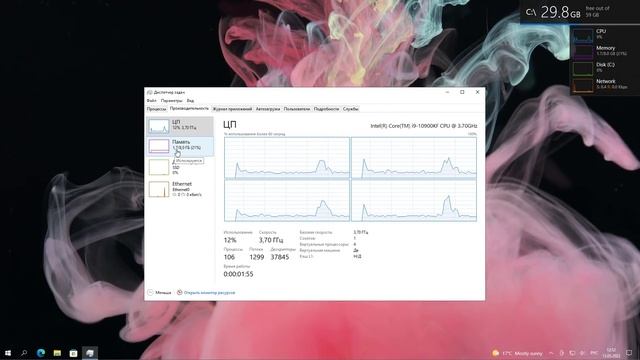
Task: Click the CPU gadget on desktop
Action: (x=605, y=35)
